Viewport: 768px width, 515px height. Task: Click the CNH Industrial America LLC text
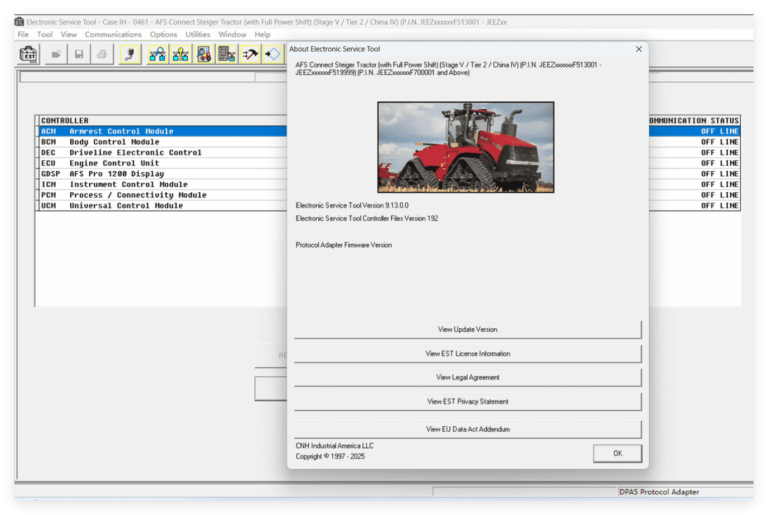click(x=335, y=446)
